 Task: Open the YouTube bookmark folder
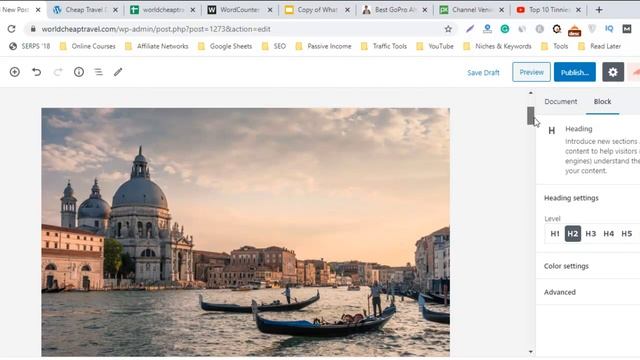(x=435, y=46)
